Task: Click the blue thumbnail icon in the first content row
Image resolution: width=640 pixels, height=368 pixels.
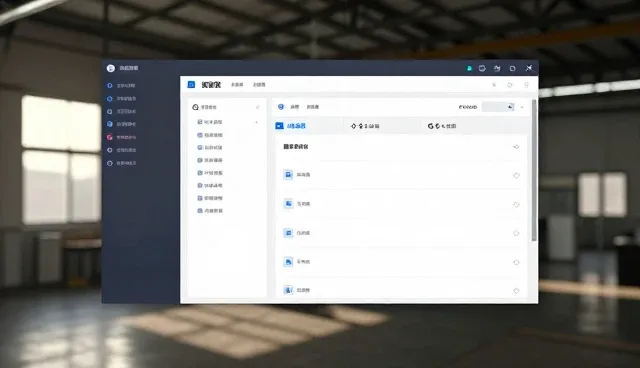Action: (288, 175)
